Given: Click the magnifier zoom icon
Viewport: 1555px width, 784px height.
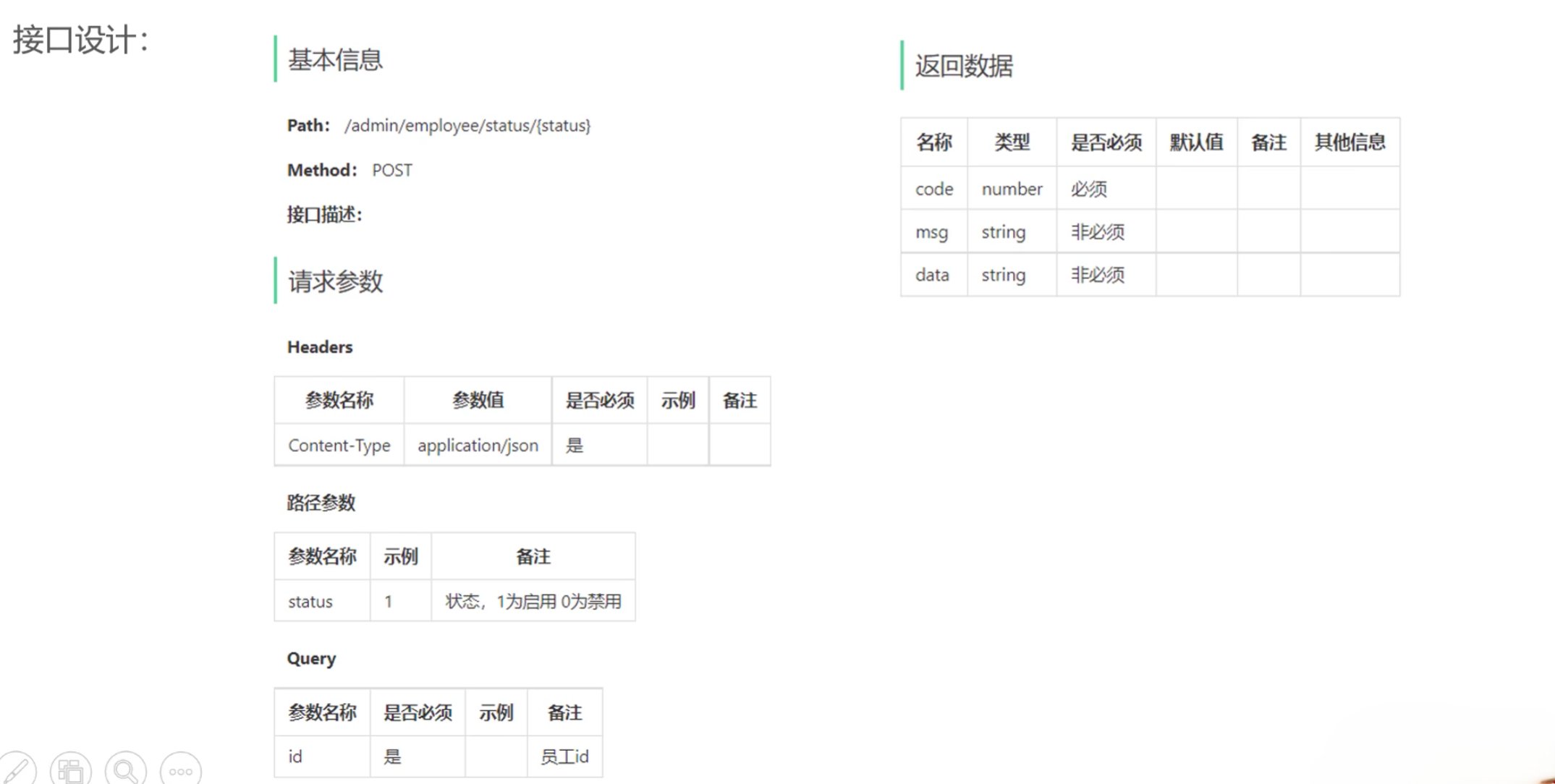Looking at the screenshot, I should tap(126, 770).
